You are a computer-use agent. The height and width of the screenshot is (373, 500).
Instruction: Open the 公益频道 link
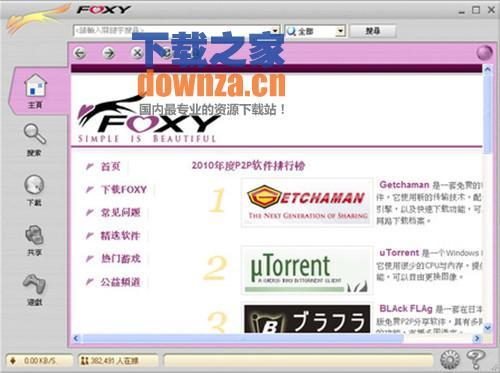click(x=120, y=282)
